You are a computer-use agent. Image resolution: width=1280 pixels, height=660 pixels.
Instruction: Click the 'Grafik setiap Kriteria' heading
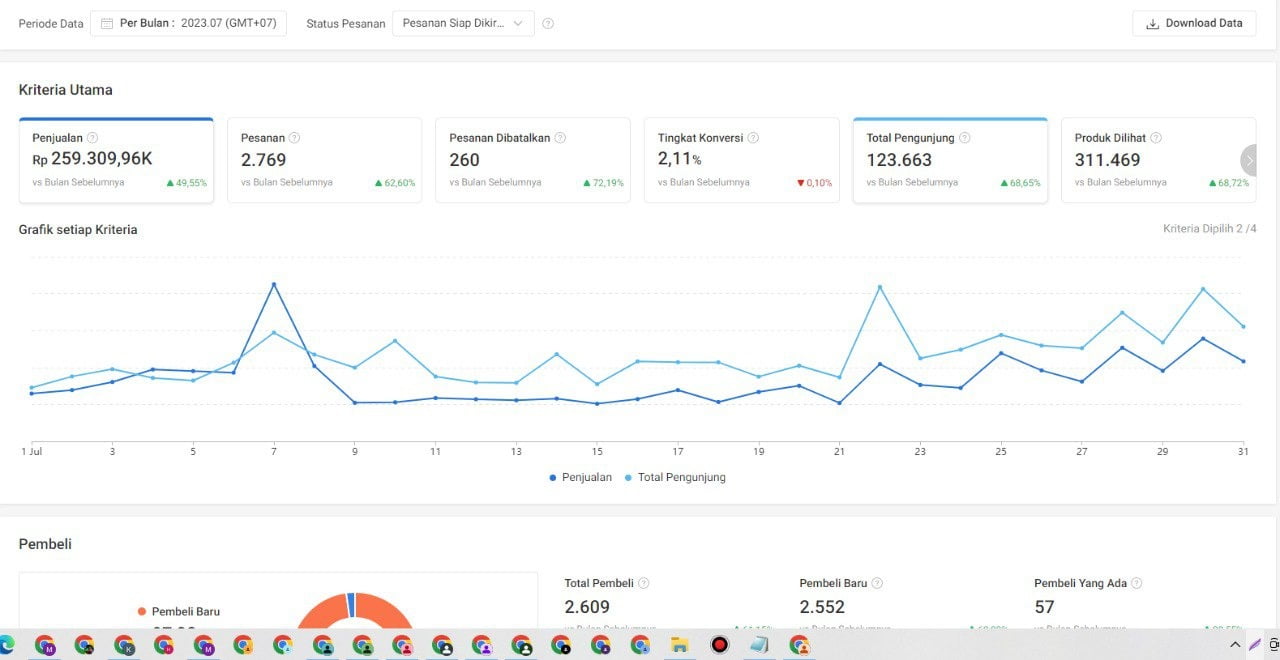(78, 229)
